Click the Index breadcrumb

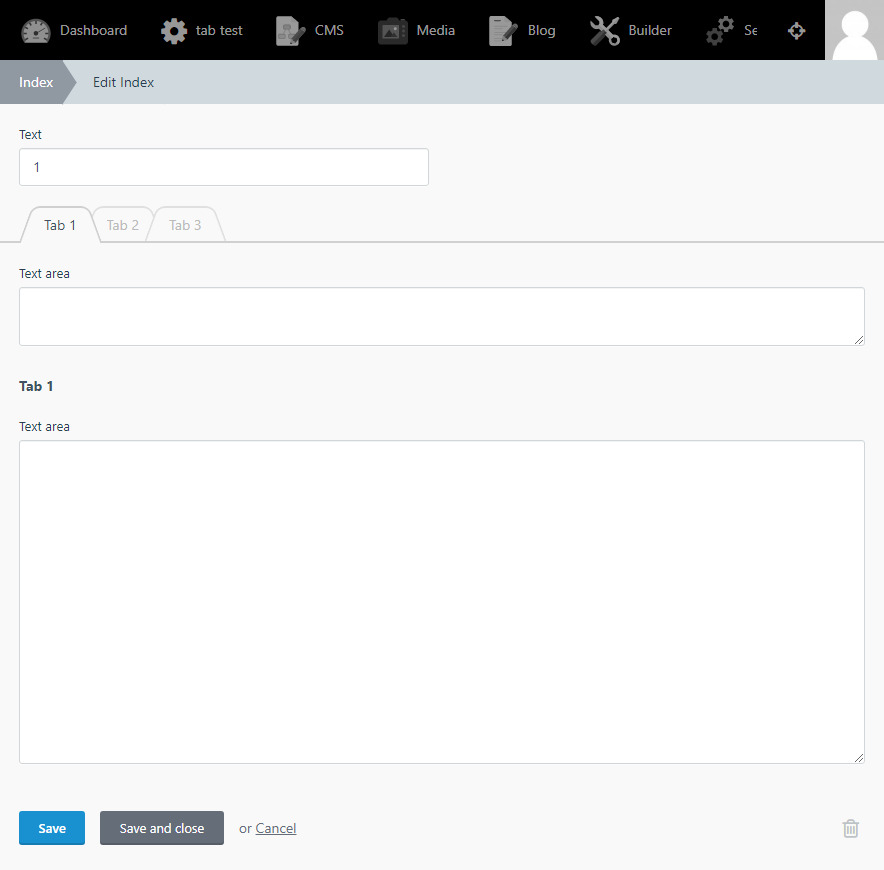[x=35, y=82]
